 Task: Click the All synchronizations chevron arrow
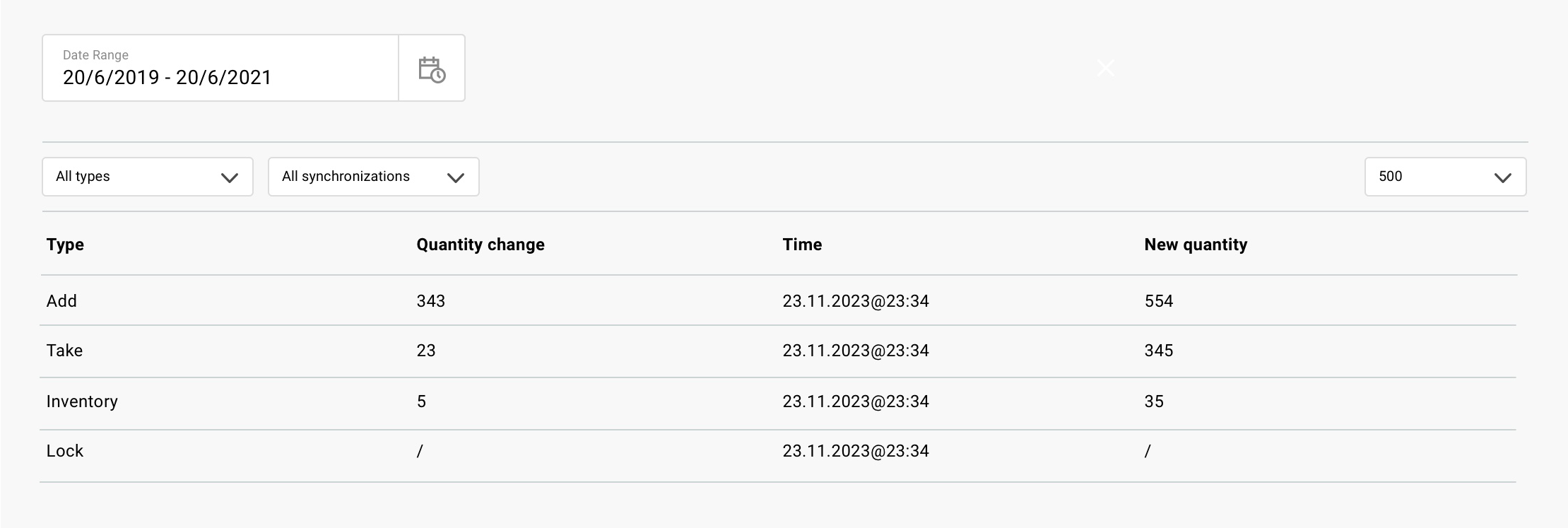coord(456,178)
